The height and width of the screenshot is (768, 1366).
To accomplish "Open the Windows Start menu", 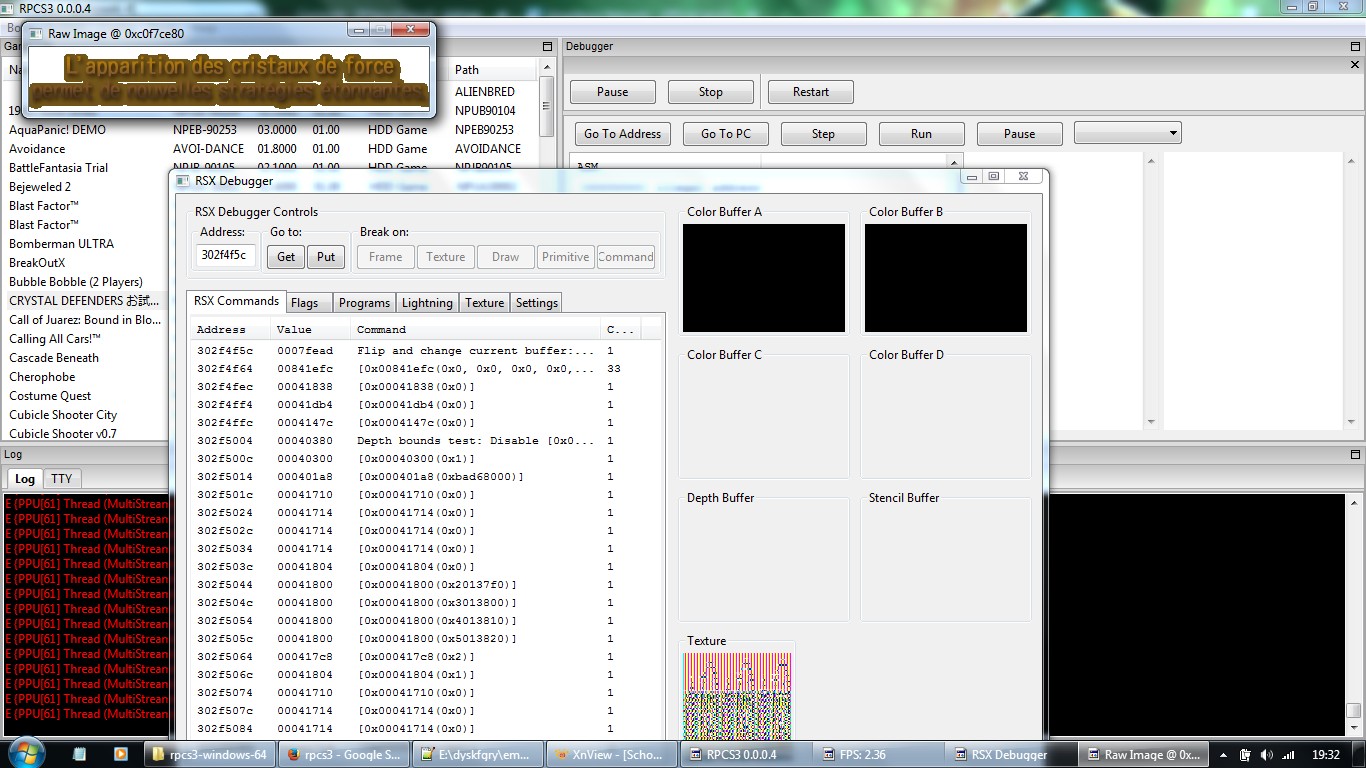I will tap(24, 753).
